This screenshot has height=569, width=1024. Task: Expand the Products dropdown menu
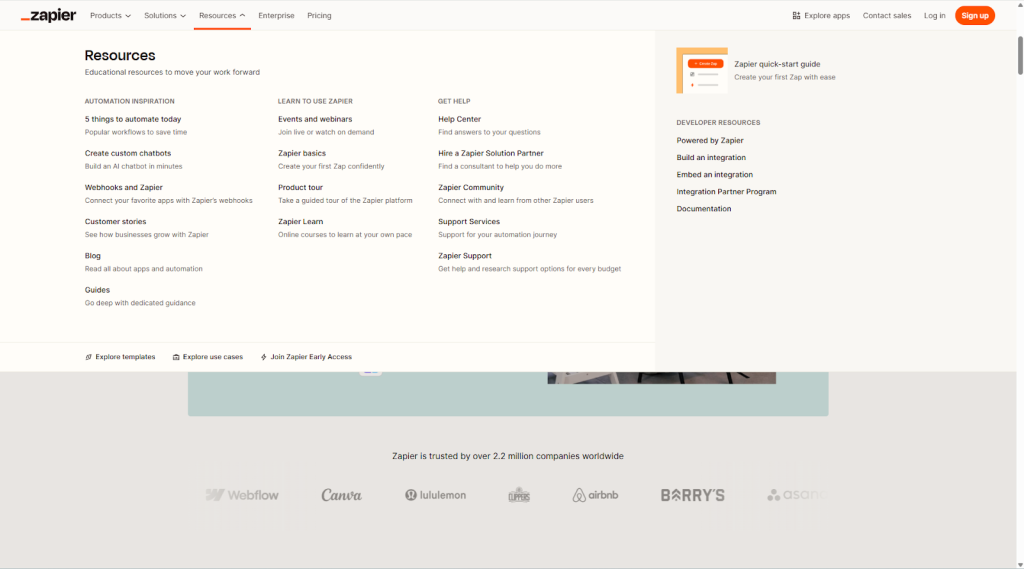click(x=110, y=16)
